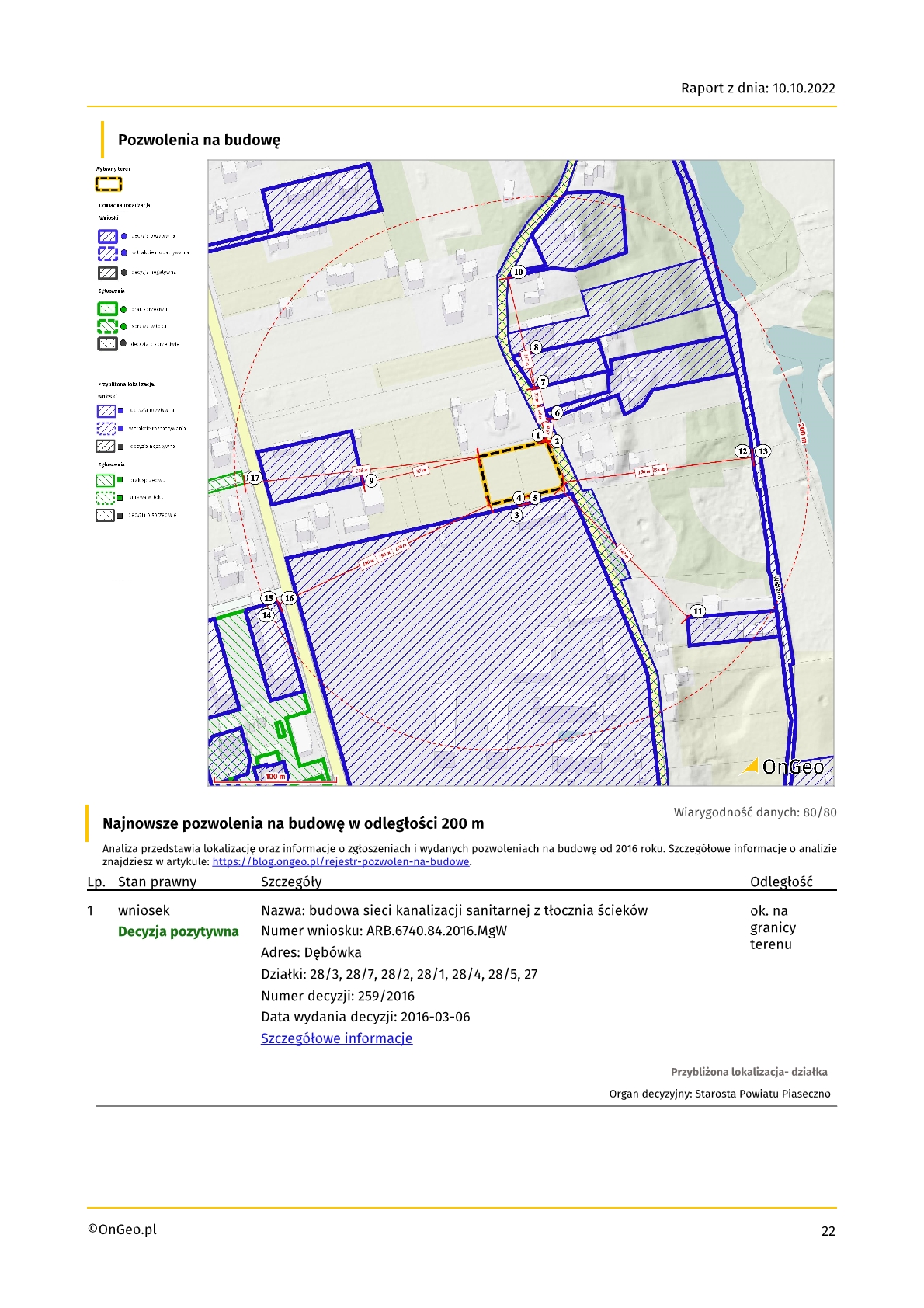Click the blue decyzja pozytywna swatch under Przybliżona lokalizacja

coord(106,410)
